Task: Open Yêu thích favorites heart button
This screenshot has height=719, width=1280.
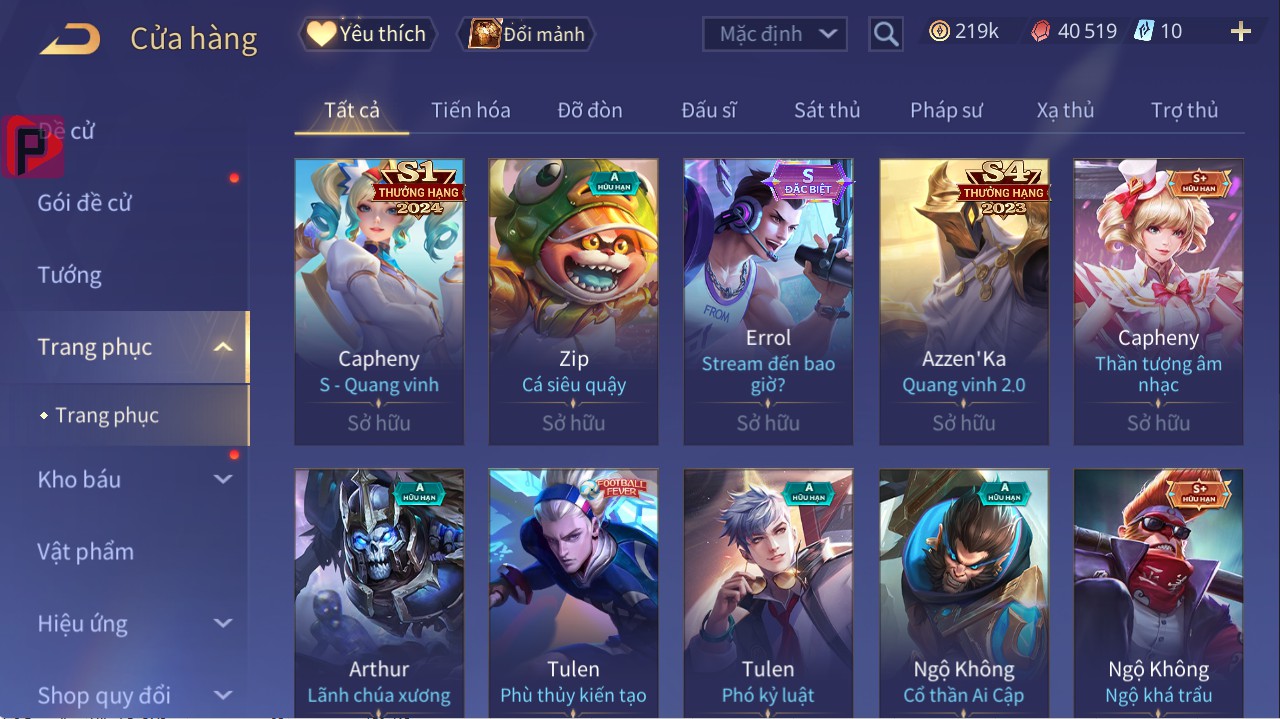Action: pyautogui.click(x=368, y=34)
